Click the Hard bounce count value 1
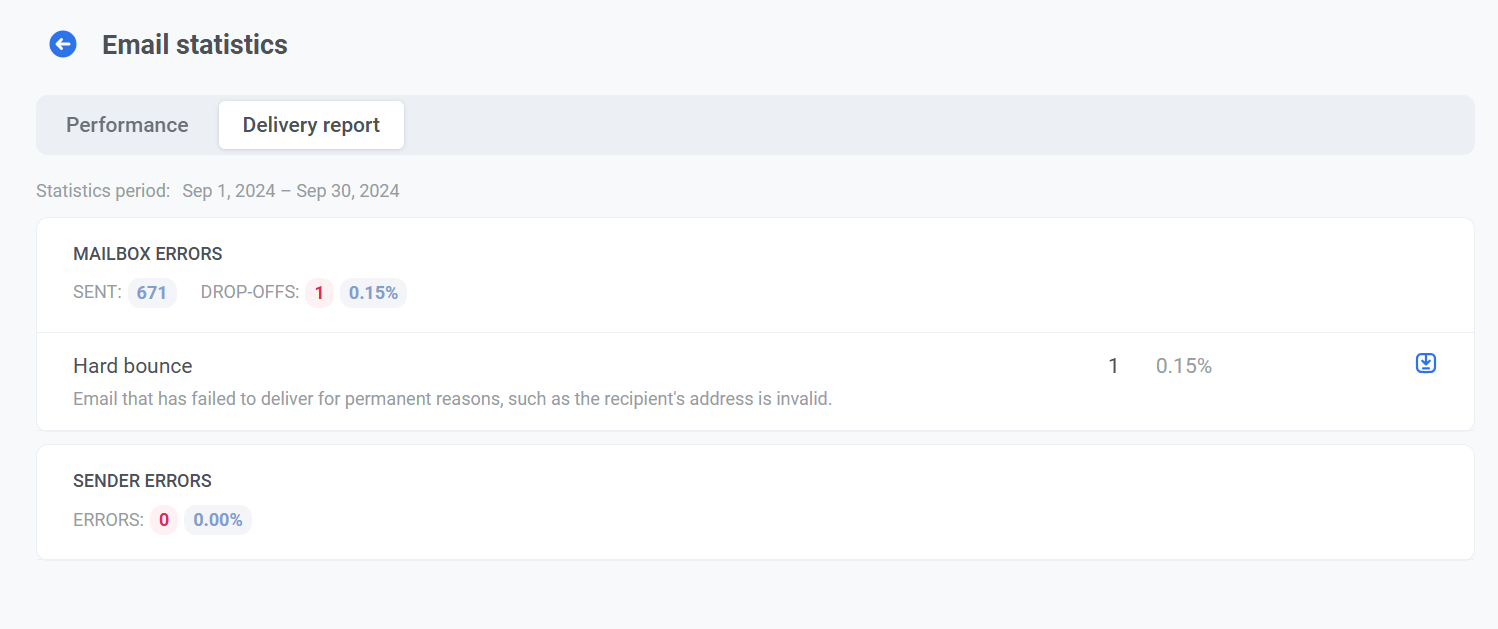 (1113, 366)
